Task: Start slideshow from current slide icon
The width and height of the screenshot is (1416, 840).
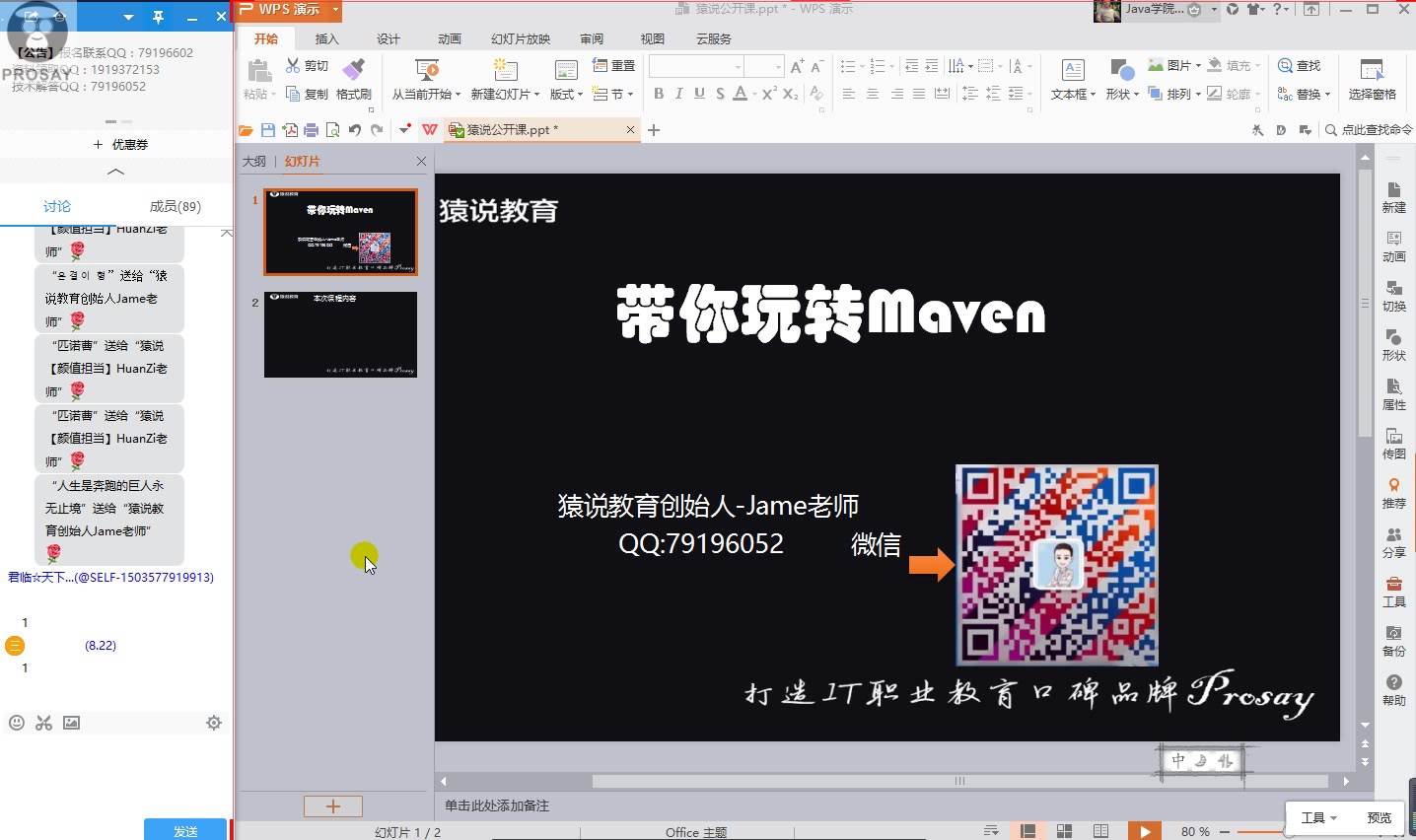Action: 427,70
